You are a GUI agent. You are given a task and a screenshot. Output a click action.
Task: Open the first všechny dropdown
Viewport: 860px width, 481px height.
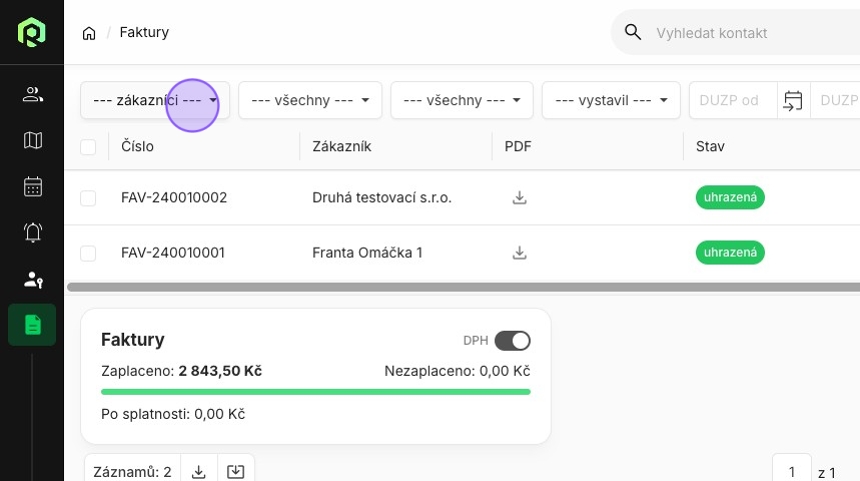(310, 100)
